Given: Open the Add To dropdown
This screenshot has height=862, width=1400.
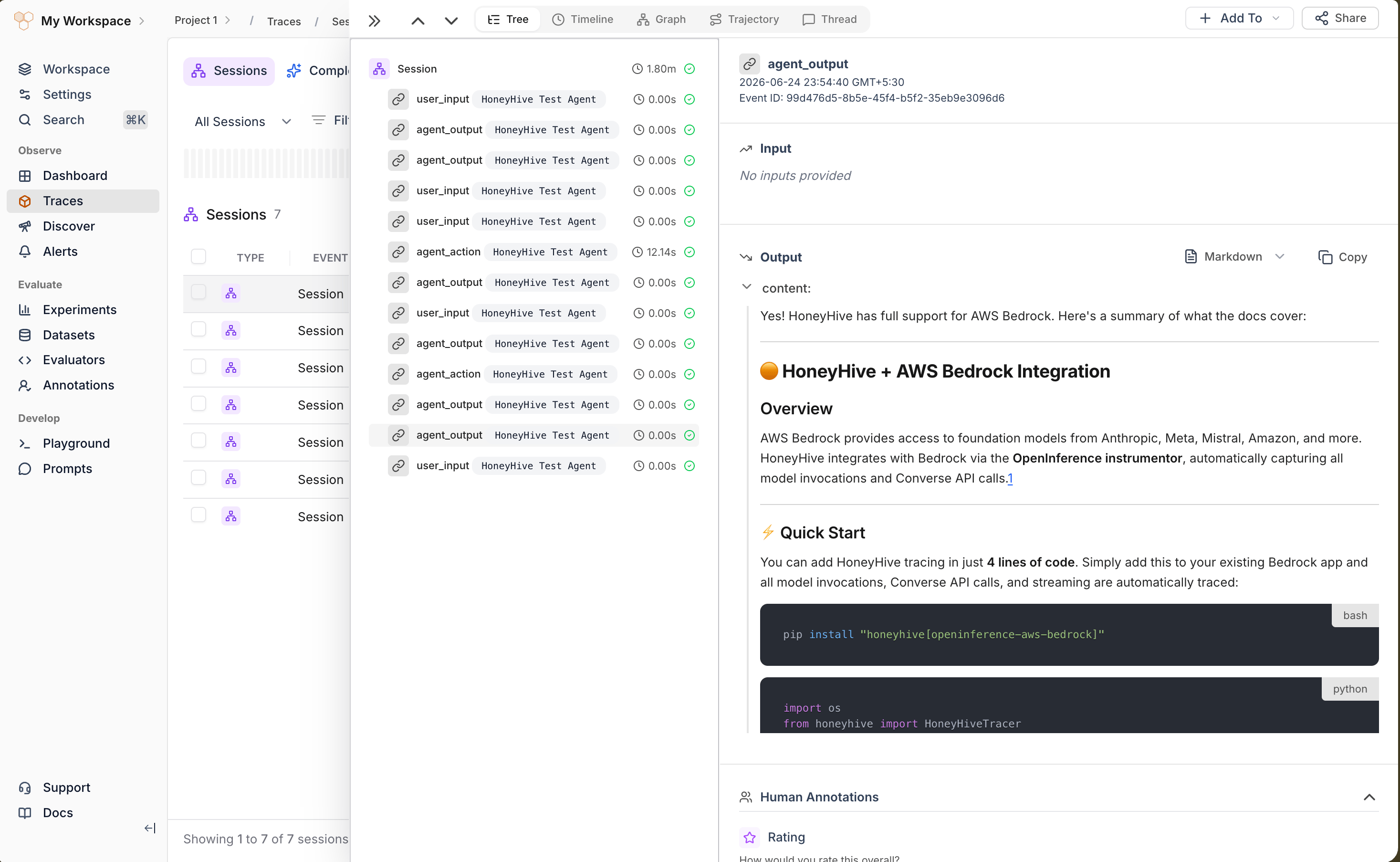Looking at the screenshot, I should pyautogui.click(x=1239, y=18).
